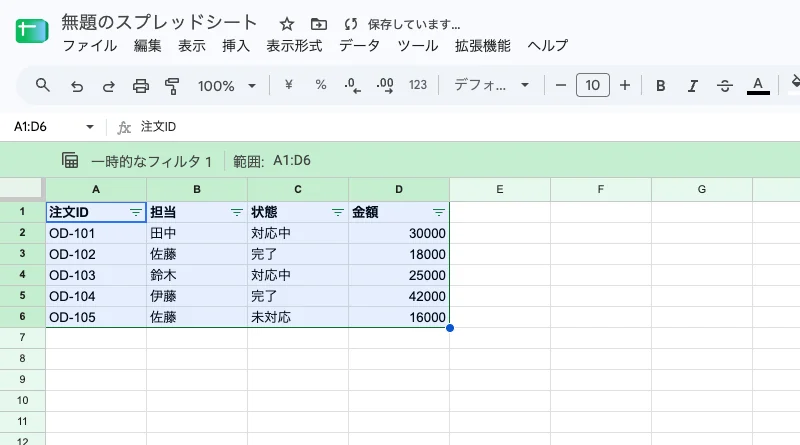Open filter dropdown for 注文ID column
The image size is (800, 445).
coord(136,212)
